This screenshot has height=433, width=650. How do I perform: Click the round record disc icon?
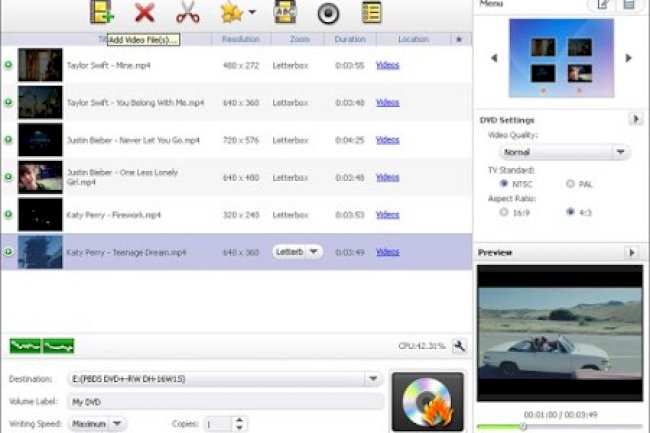[x=328, y=13]
